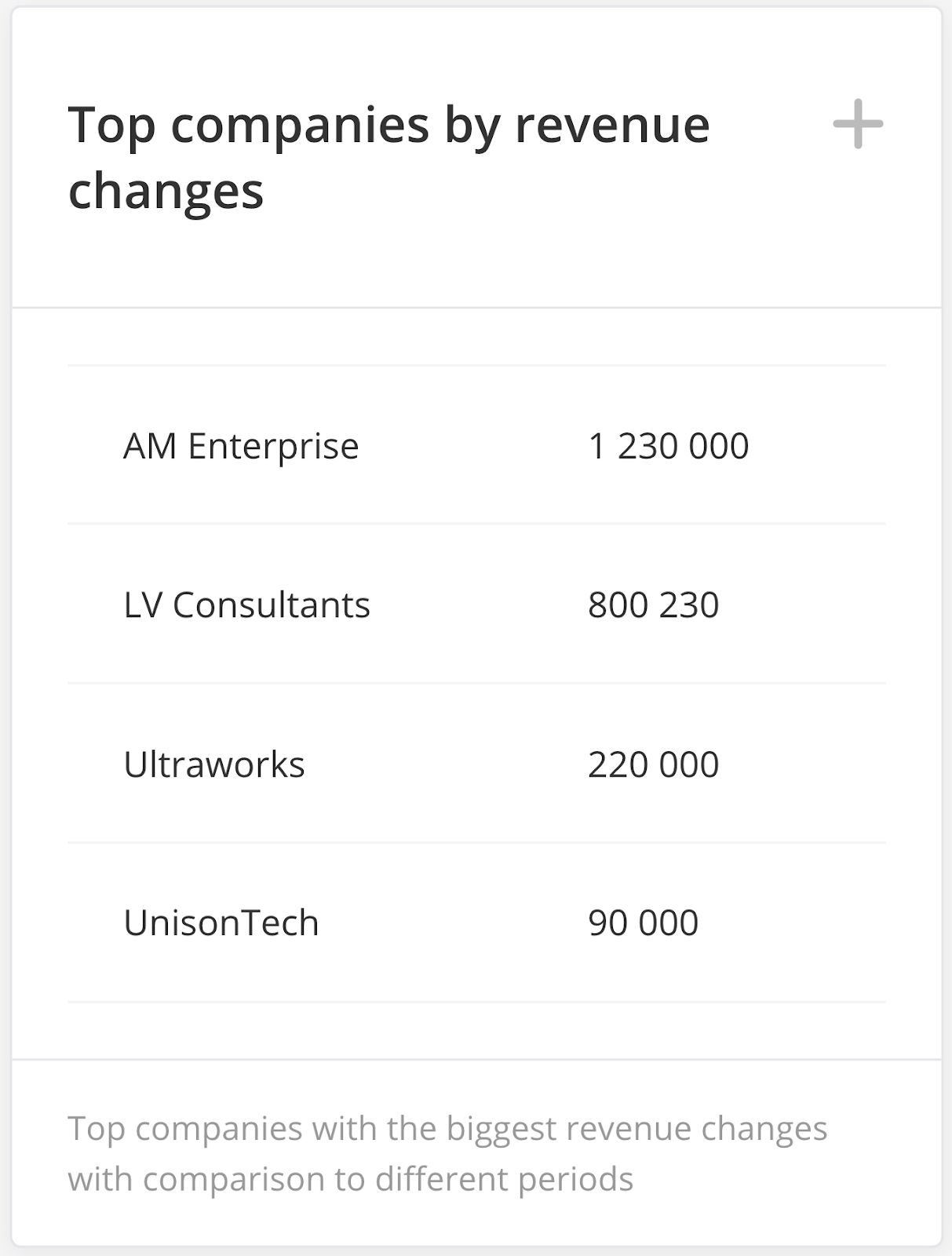The width and height of the screenshot is (952, 1256).
Task: Click the 'Top companies by revenue' title line
Action: [x=388, y=126]
